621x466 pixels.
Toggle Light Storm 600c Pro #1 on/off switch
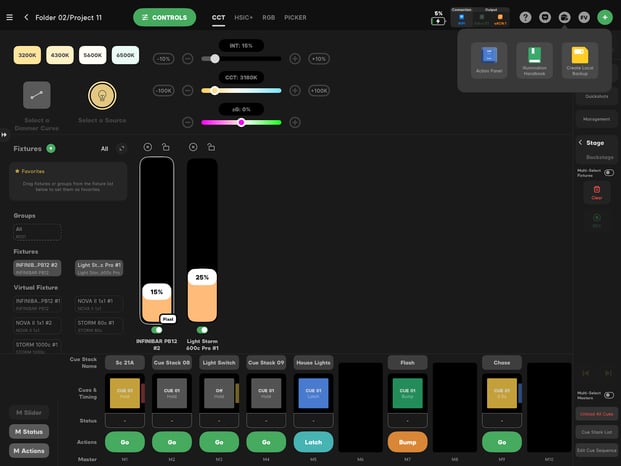pos(202,330)
